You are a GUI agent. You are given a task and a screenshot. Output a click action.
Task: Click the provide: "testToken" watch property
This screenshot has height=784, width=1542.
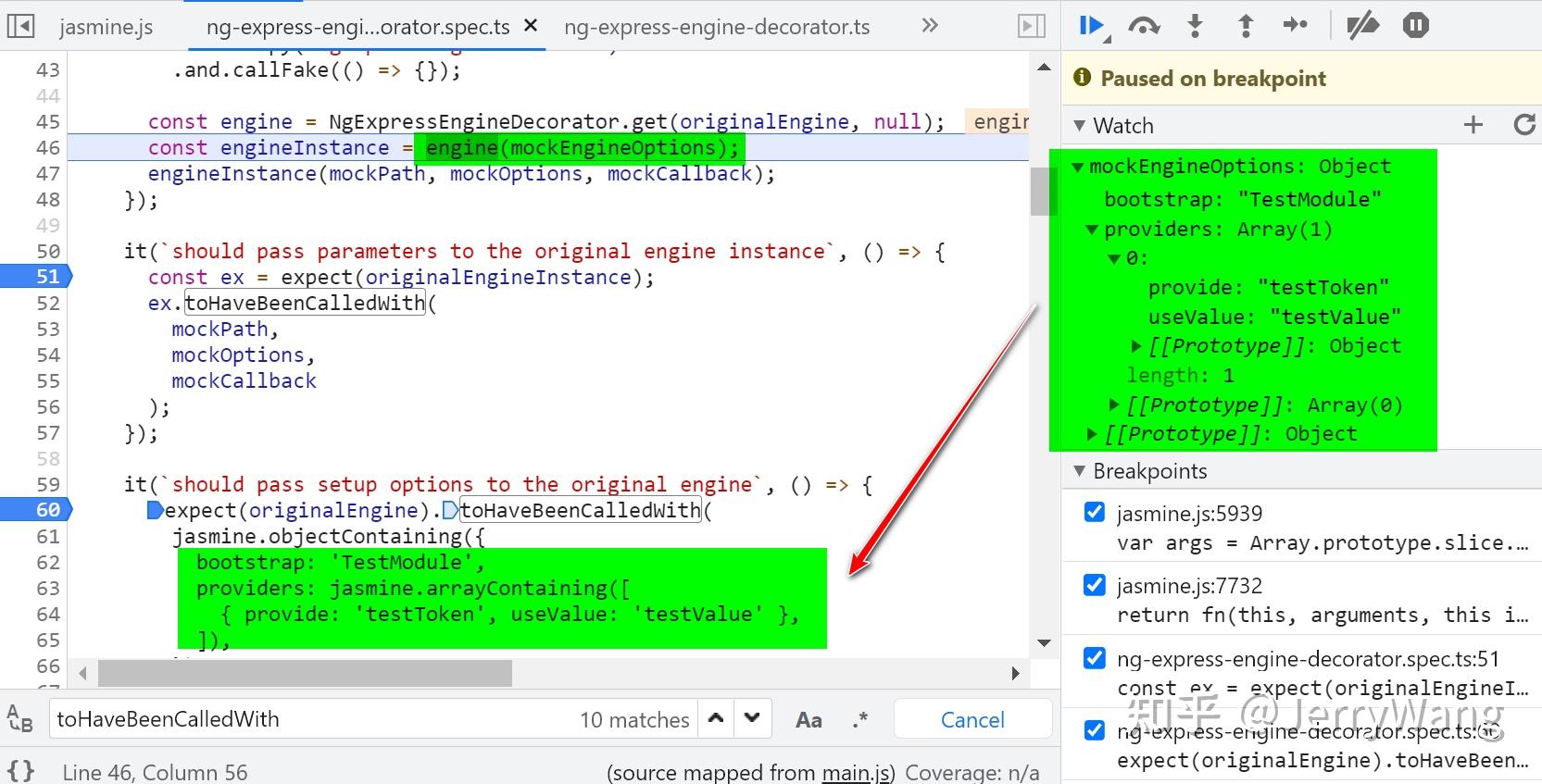1268,288
